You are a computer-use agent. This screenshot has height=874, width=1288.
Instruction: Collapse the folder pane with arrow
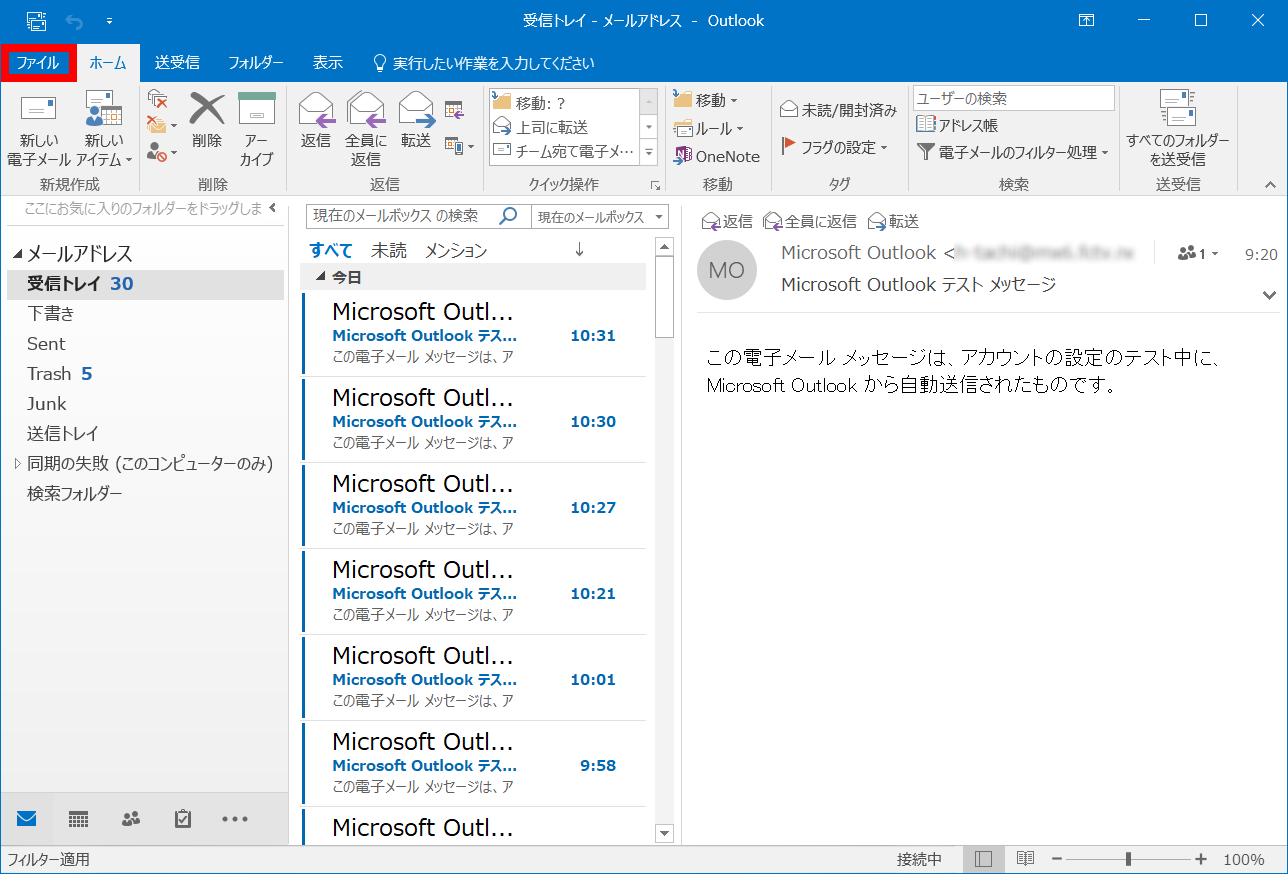point(273,208)
